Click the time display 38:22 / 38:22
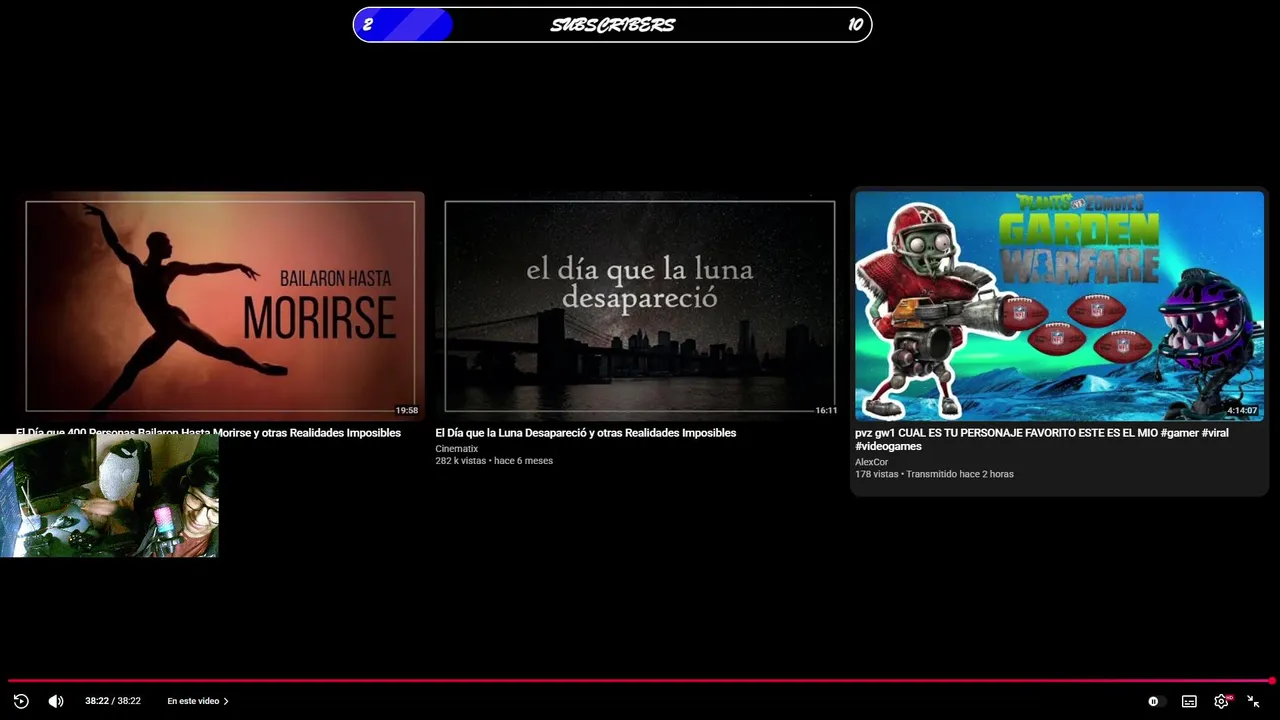1280x720 pixels. click(113, 701)
